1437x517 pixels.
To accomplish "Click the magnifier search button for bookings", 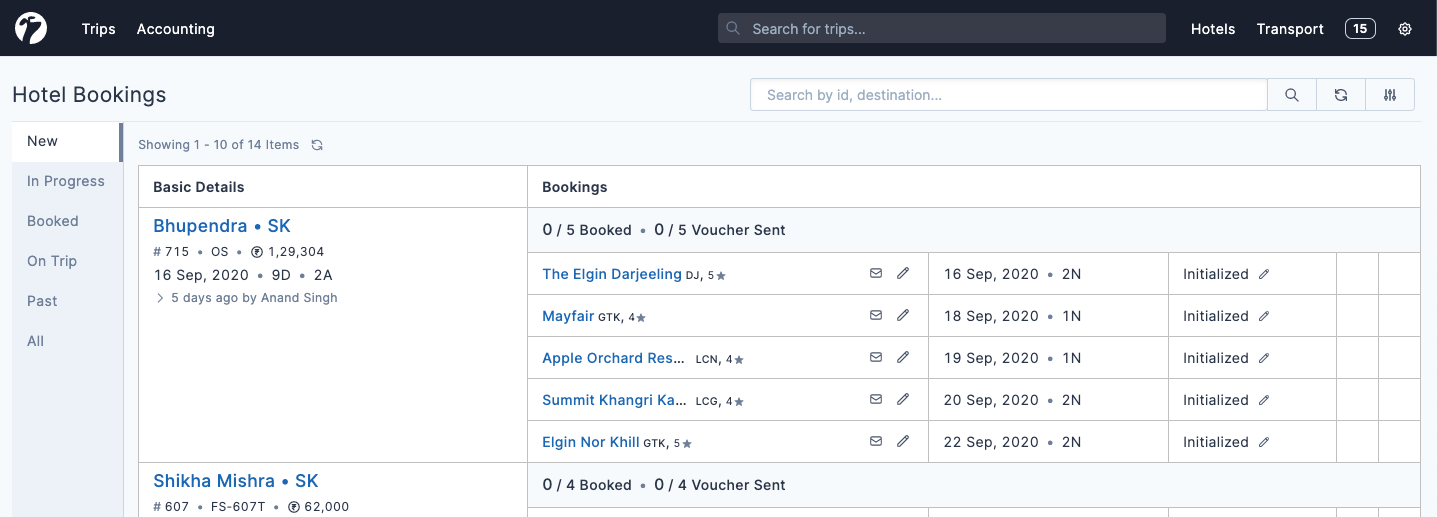I will click(x=1292, y=95).
